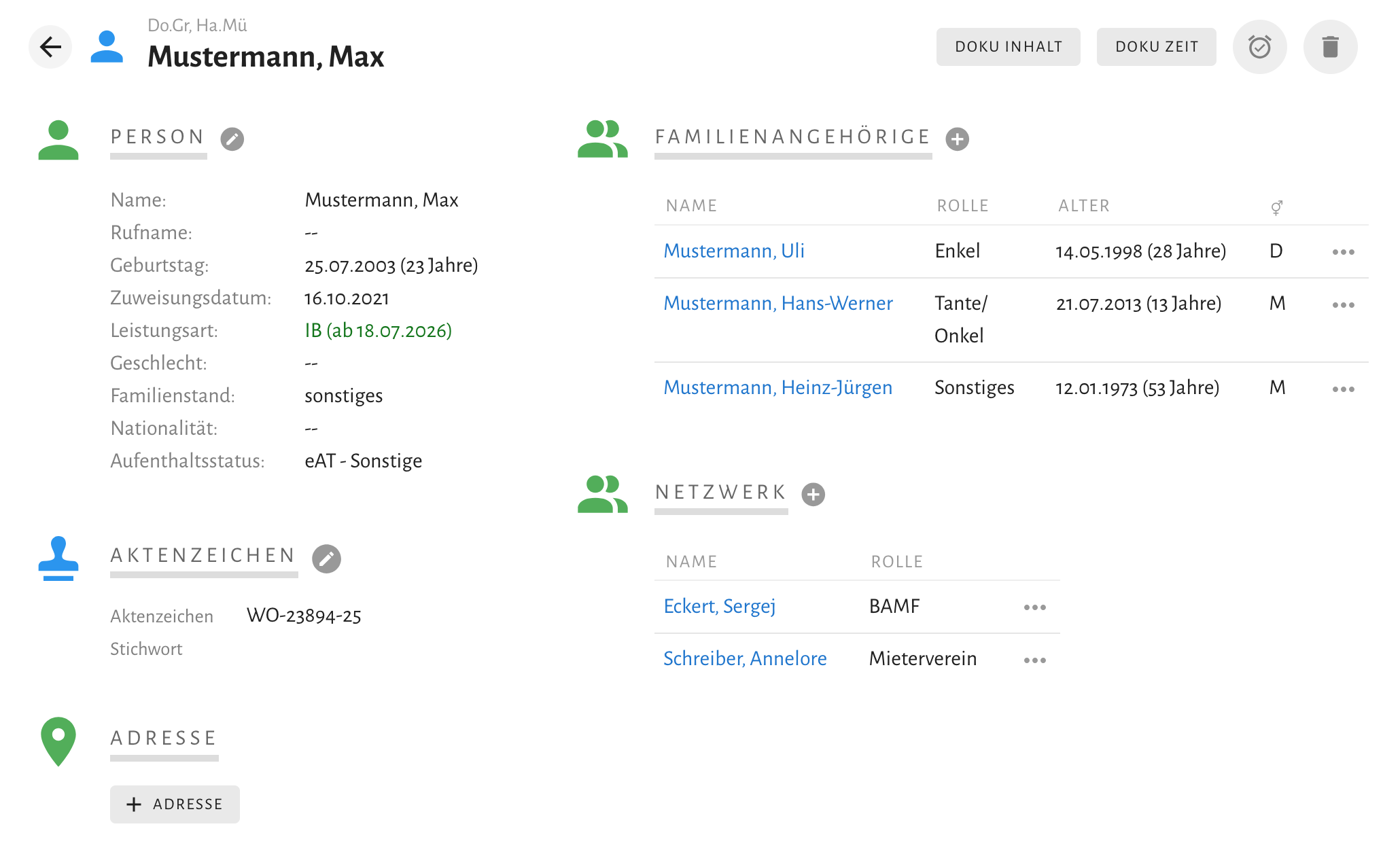Click the ALTER column header

(1084, 206)
